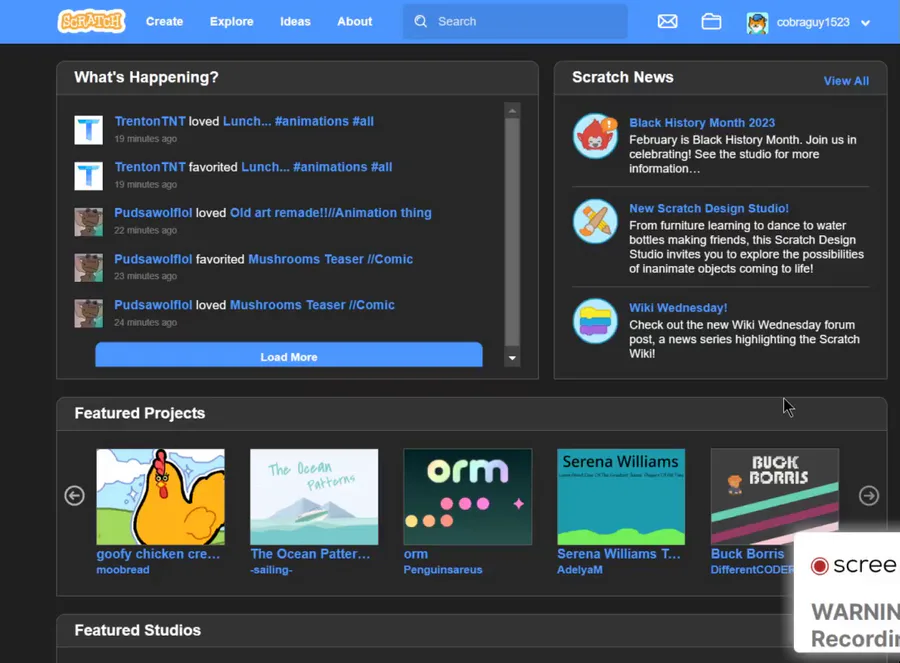
Task: Open orm project title link
Action: pyautogui.click(x=416, y=554)
